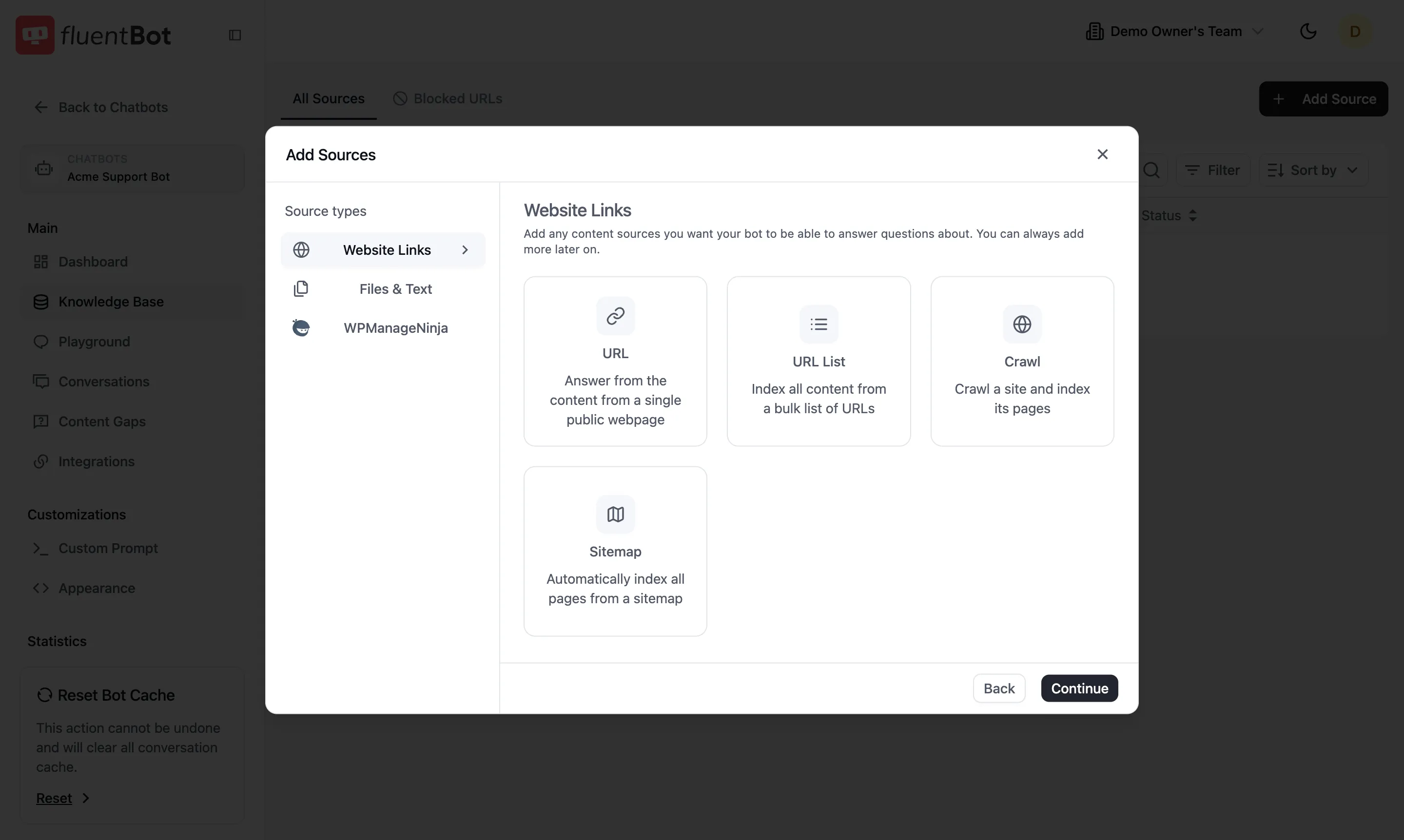Select WPManageNinja source type
1404x840 pixels.
[x=384, y=328]
